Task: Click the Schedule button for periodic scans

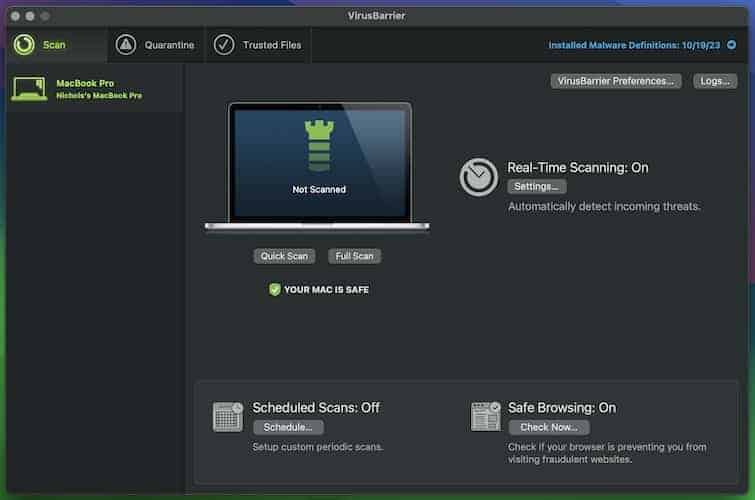Action: (x=287, y=427)
